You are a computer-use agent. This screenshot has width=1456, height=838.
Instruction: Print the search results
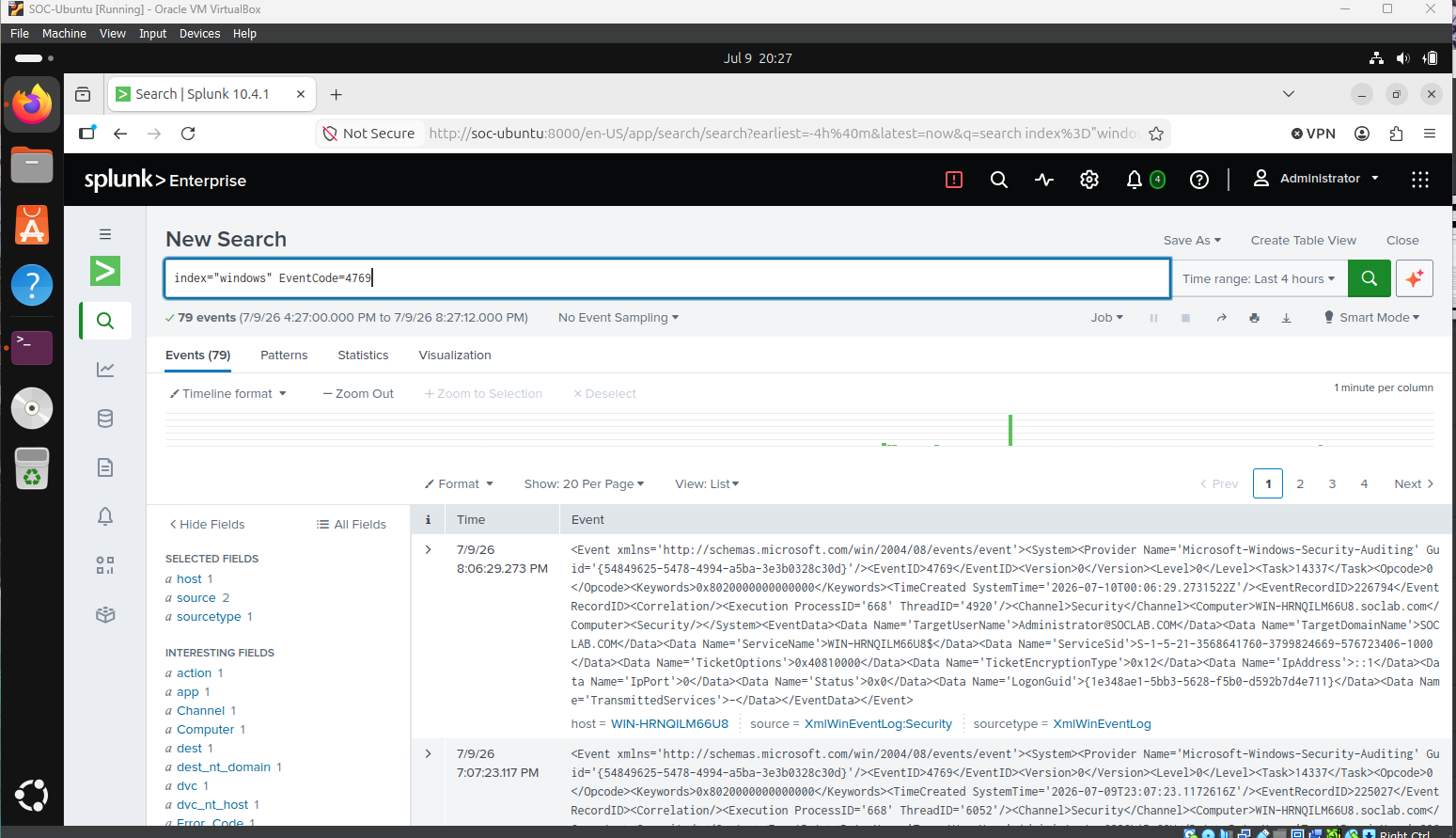click(x=1254, y=318)
